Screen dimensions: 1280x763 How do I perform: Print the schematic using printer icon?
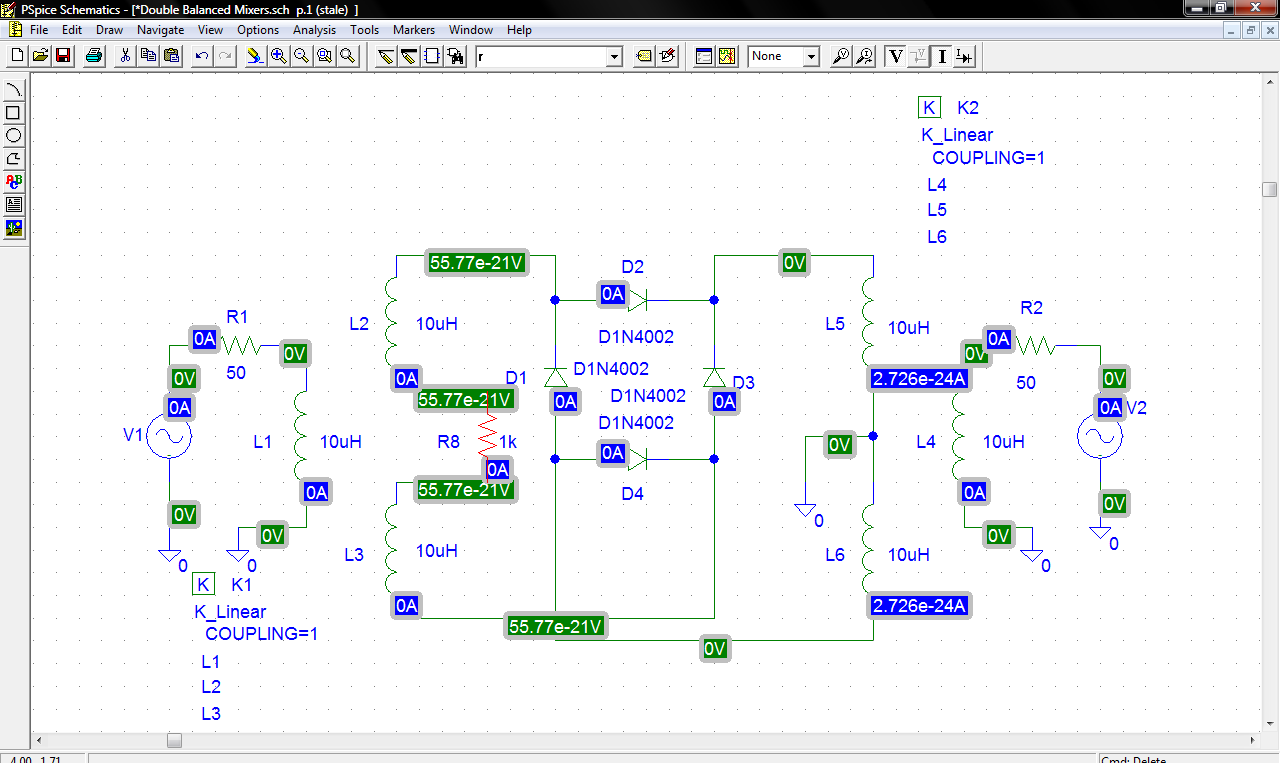point(94,56)
